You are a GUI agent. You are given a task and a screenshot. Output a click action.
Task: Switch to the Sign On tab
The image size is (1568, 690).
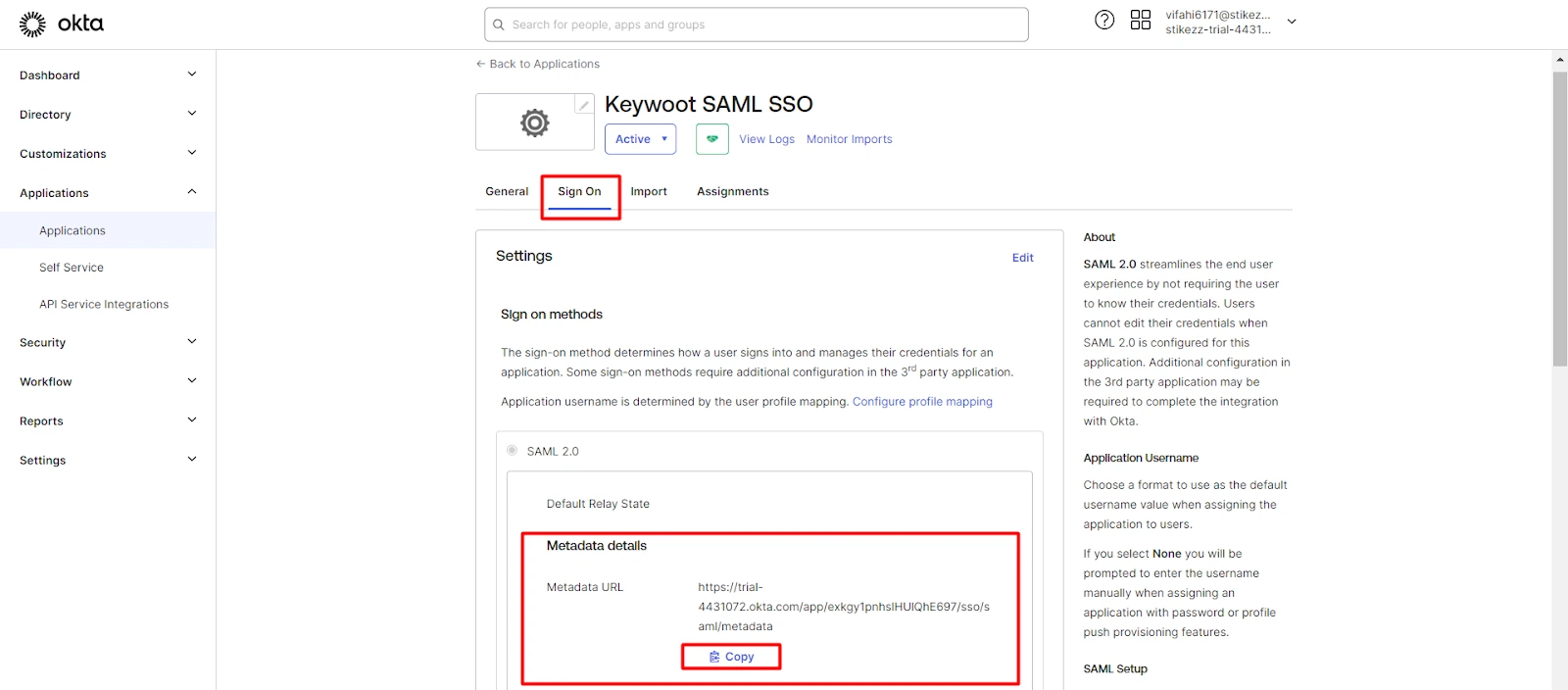pyautogui.click(x=579, y=191)
